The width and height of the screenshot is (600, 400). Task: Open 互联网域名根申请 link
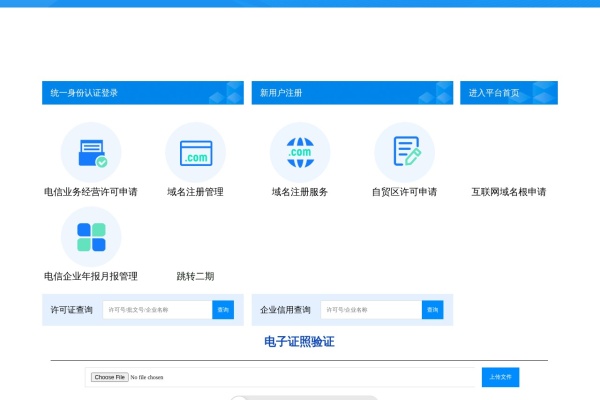pos(509,192)
